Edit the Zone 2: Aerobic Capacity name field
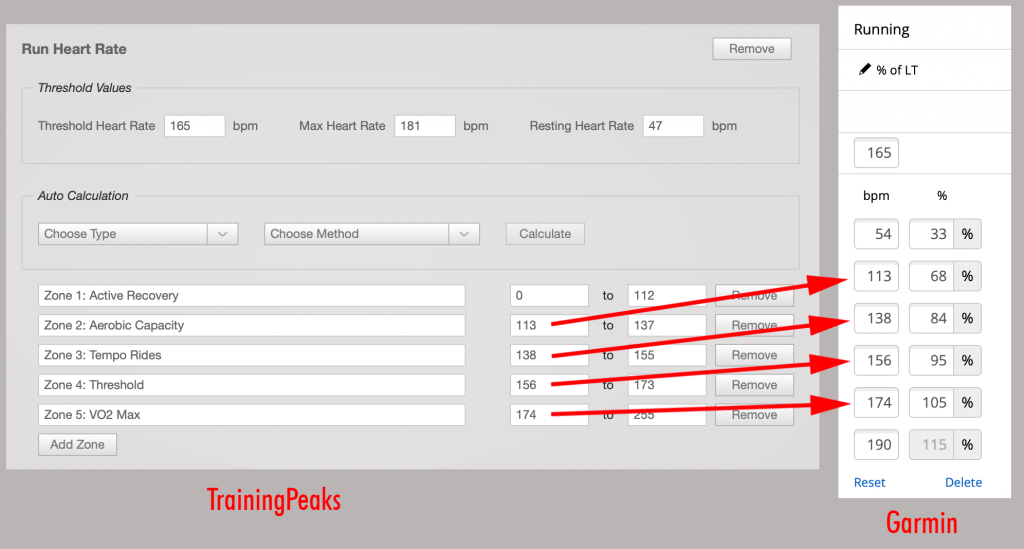Image resolution: width=1024 pixels, height=549 pixels. (251, 325)
